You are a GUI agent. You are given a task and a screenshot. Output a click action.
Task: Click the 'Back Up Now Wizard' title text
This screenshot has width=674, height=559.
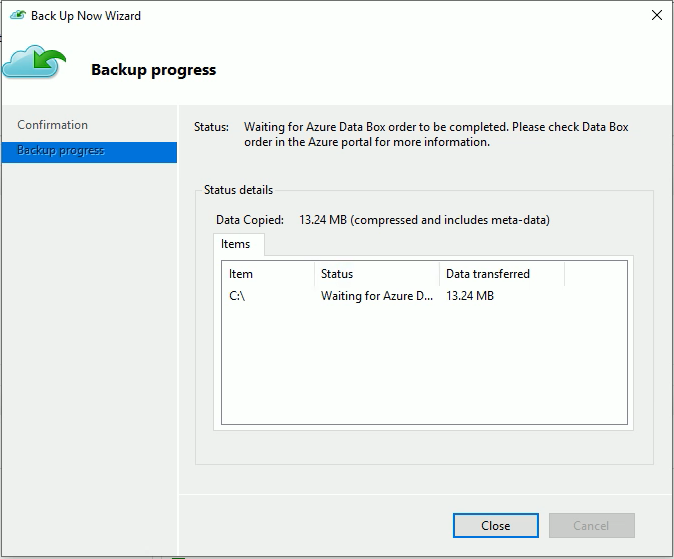pyautogui.click(x=86, y=16)
